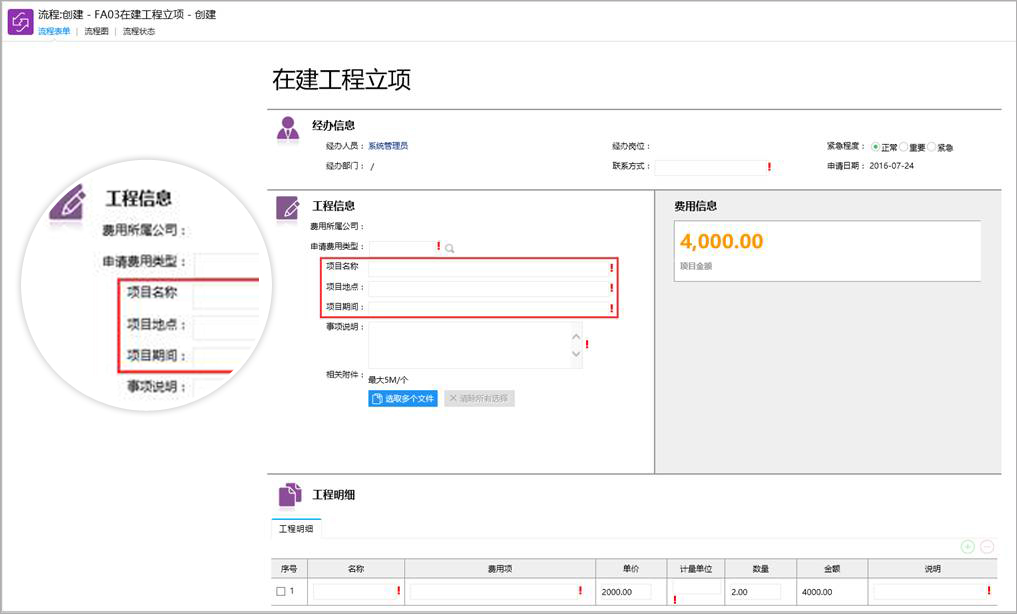Image resolution: width=1017 pixels, height=614 pixels.
Task: Add a row with the green plus icon
Action: pyautogui.click(x=967, y=546)
